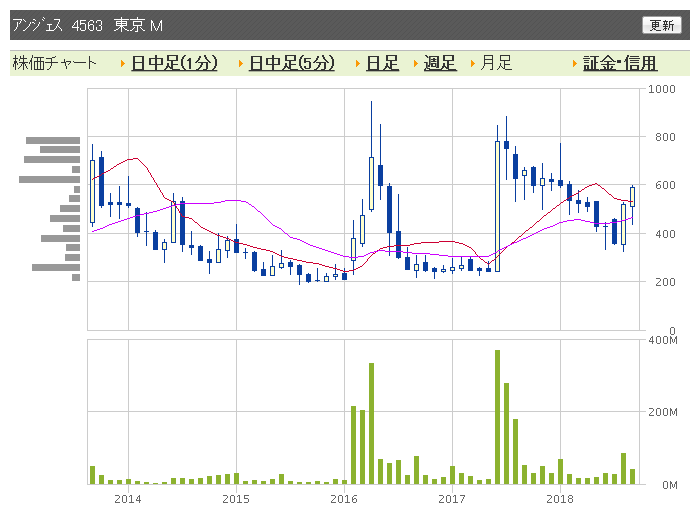Click orange arrow before 日中足(5分)
This screenshot has width=700, height=532.
tap(241, 64)
